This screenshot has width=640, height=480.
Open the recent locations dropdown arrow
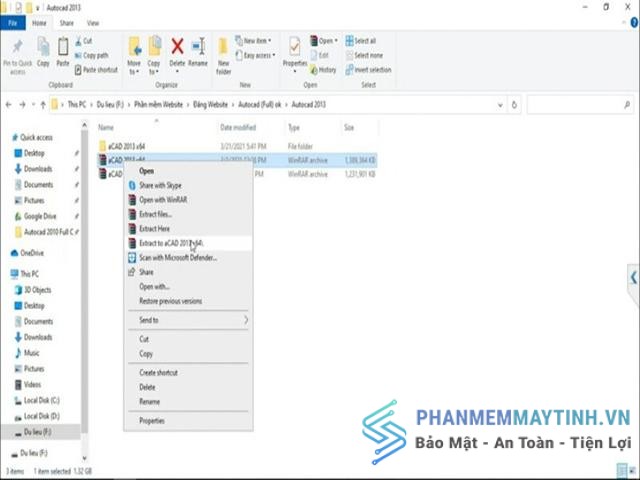(x=33, y=105)
